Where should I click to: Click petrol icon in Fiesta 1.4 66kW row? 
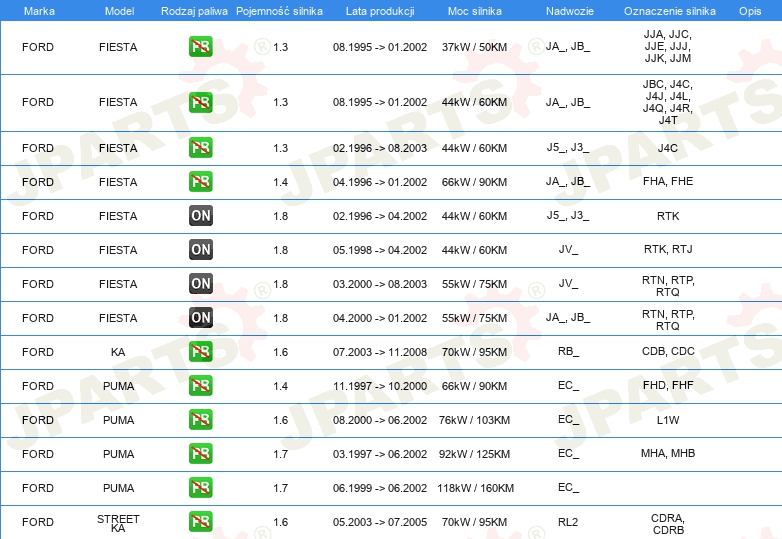pyautogui.click(x=200, y=181)
